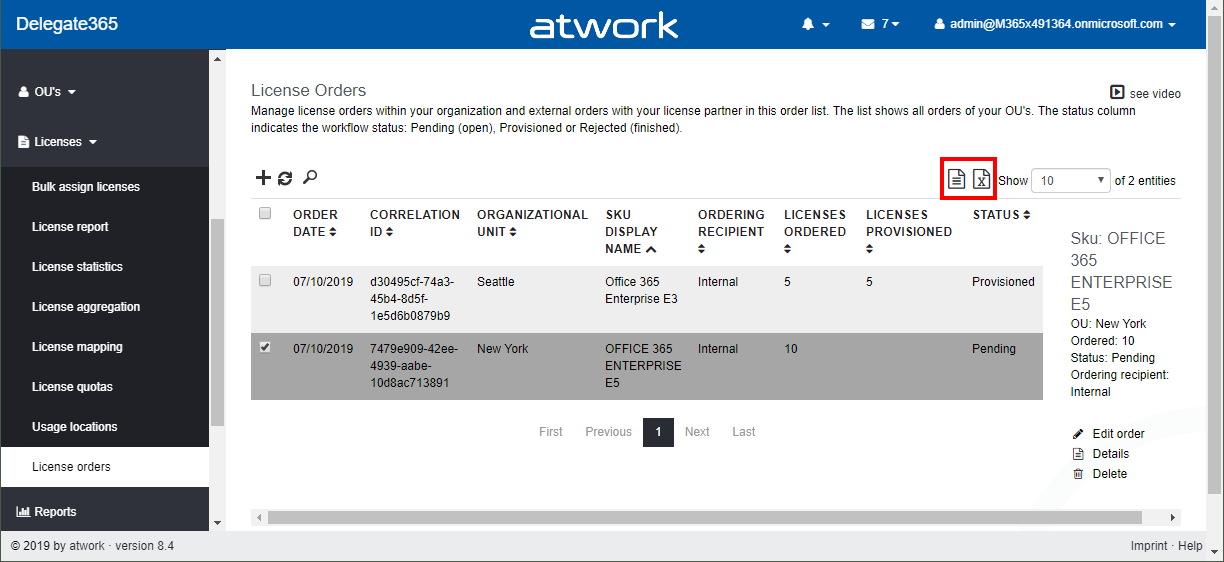Check the Seattle order row checkbox
This screenshot has width=1224, height=562.
265,281
